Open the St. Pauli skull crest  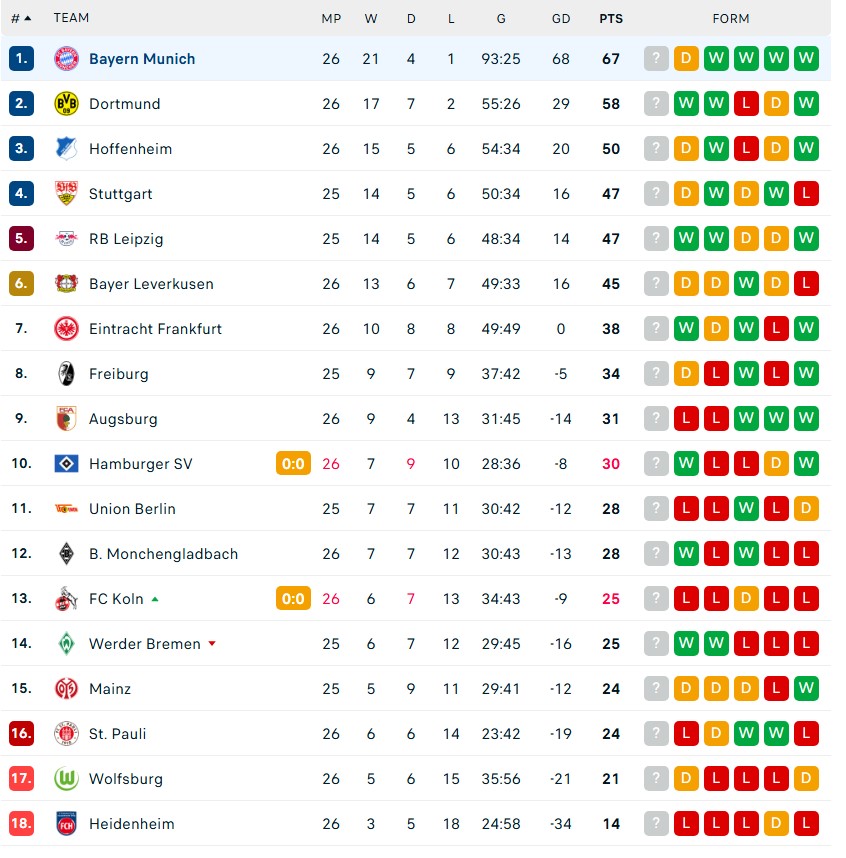pyautogui.click(x=67, y=733)
